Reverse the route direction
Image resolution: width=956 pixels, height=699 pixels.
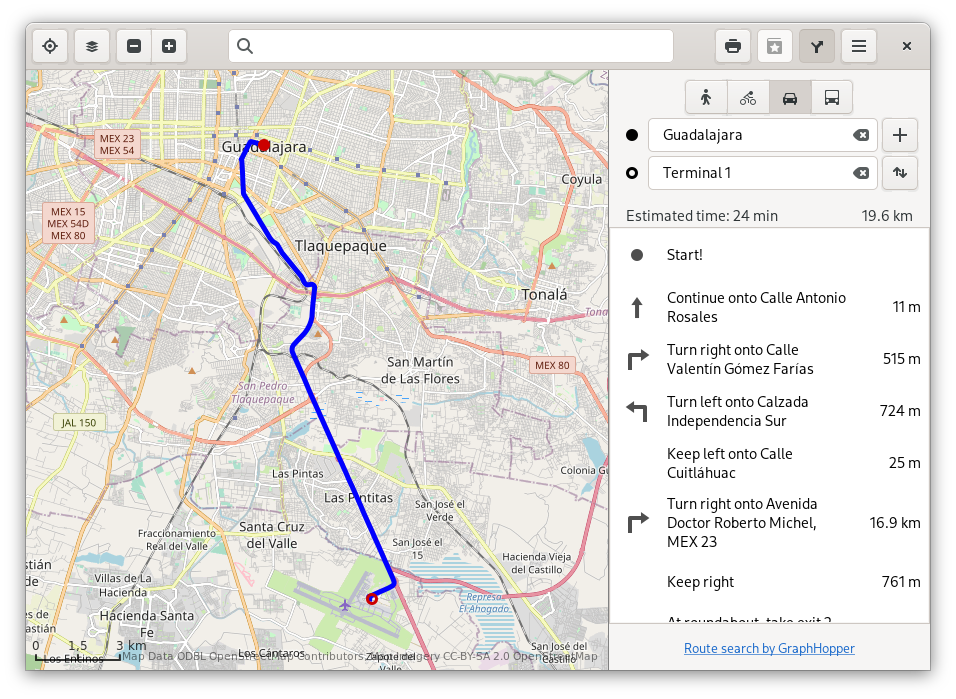coord(900,173)
